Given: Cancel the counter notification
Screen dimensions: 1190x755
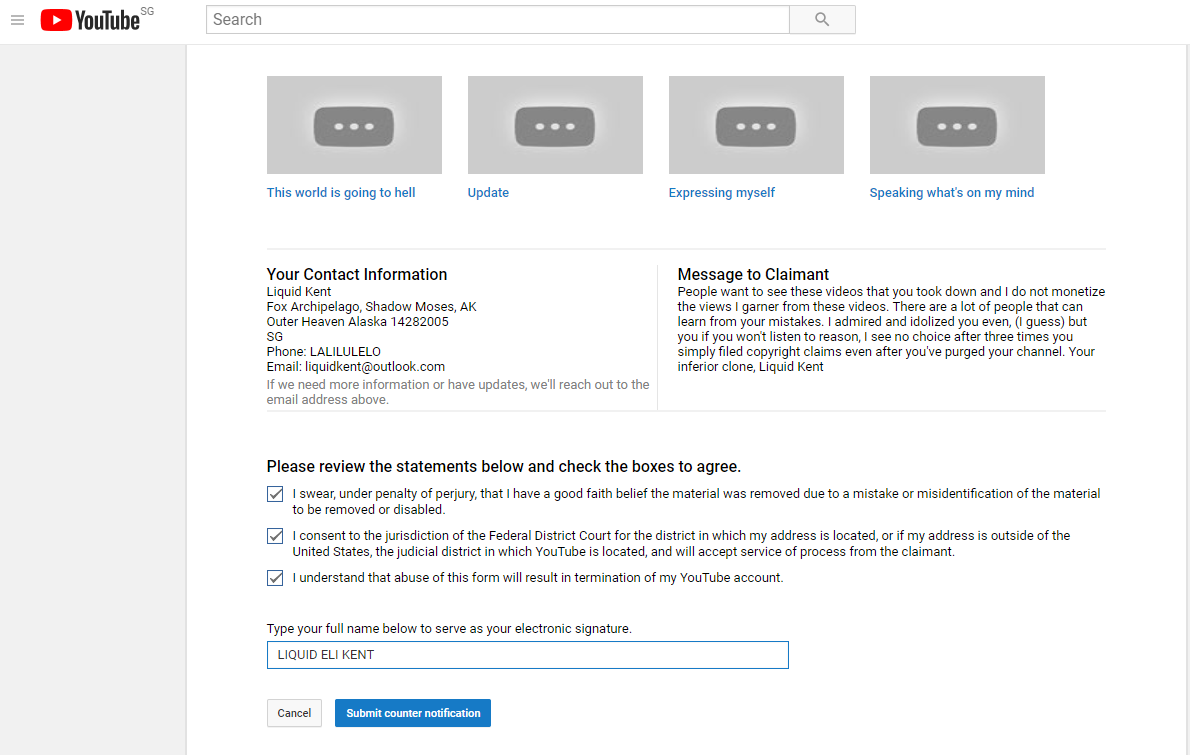Looking at the screenshot, I should point(294,713).
